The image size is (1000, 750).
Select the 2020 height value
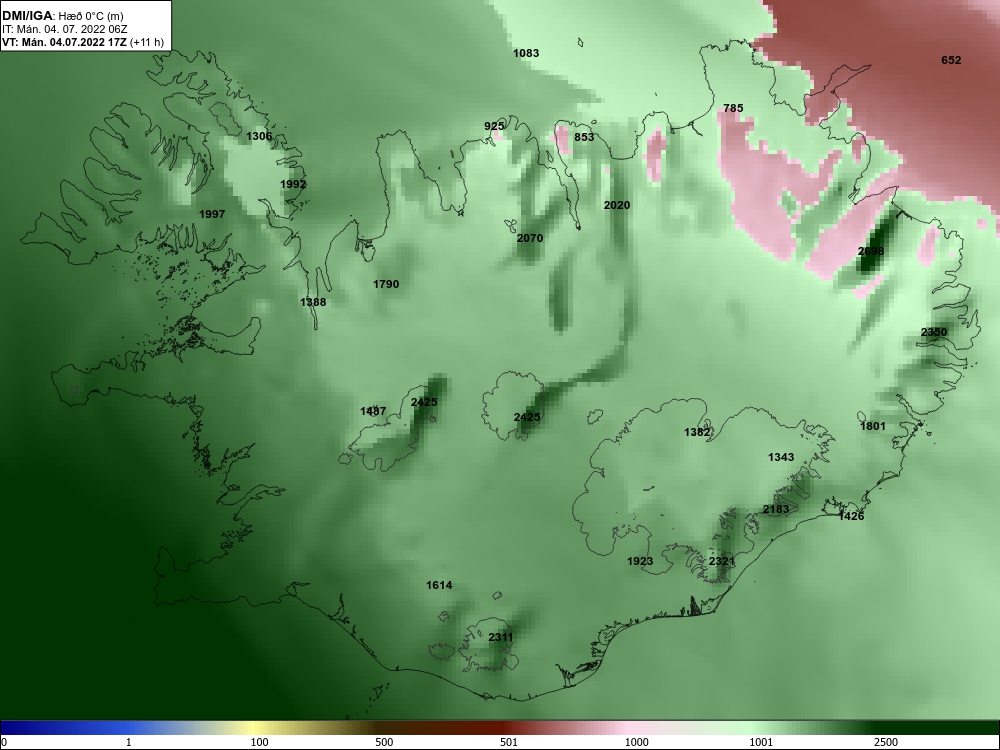tap(617, 205)
